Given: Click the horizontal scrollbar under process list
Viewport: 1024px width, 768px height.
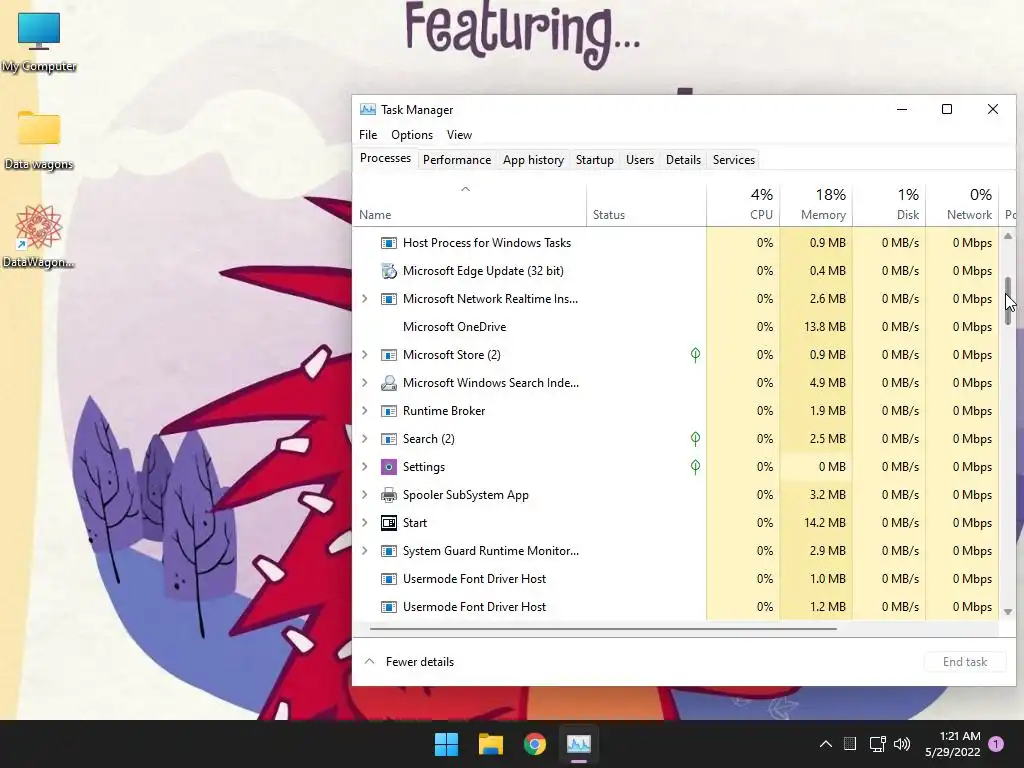Looking at the screenshot, I should (x=603, y=629).
